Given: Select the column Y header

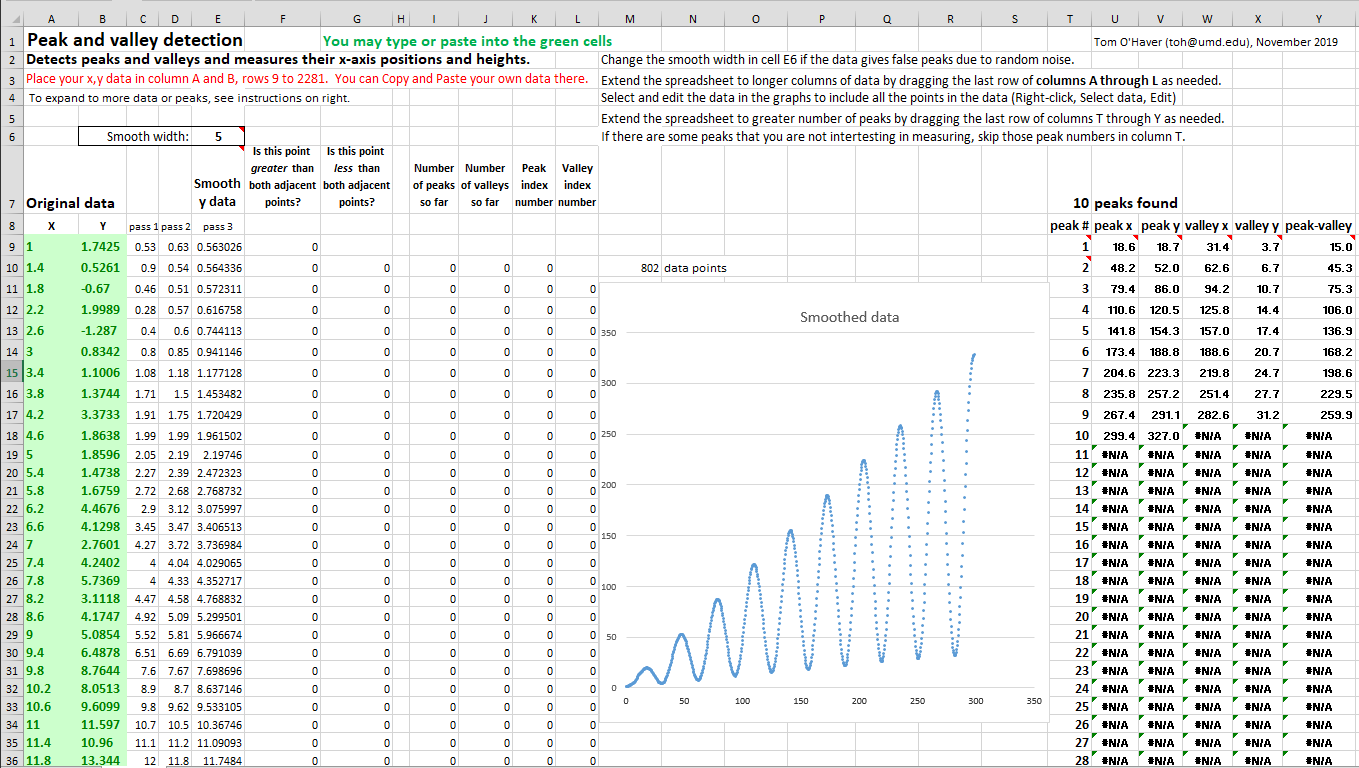Looking at the screenshot, I should click(x=1319, y=19).
